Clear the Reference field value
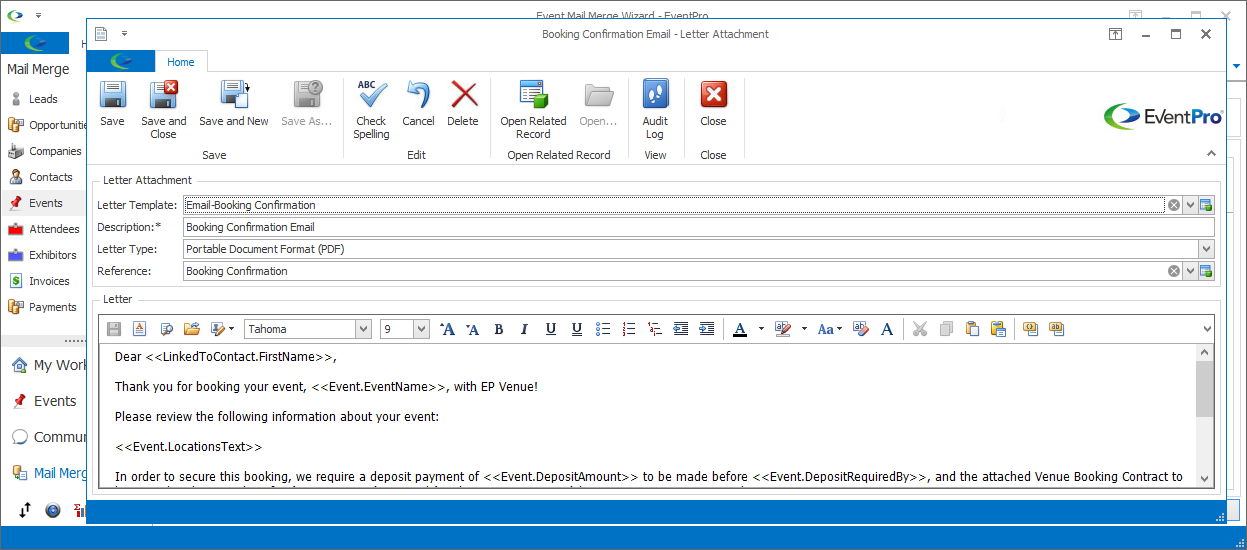1247x550 pixels. (x=1174, y=271)
